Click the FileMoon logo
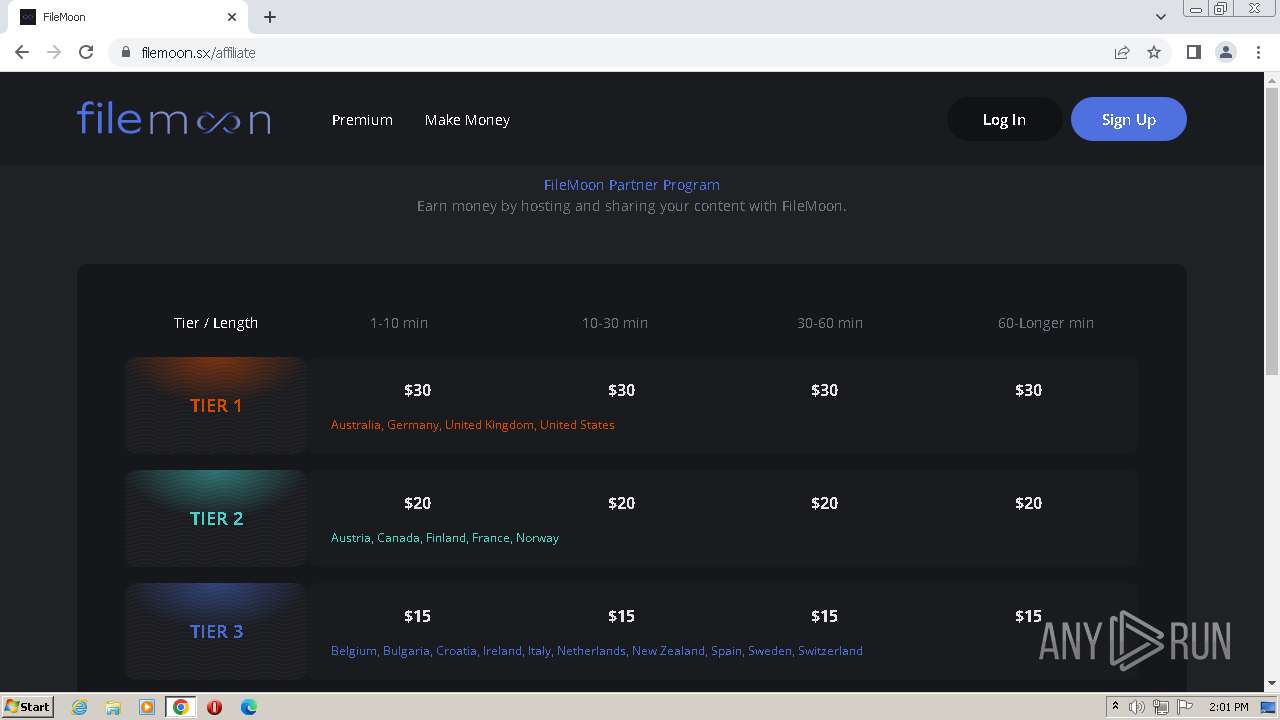Viewport: 1280px width, 720px height. (x=174, y=118)
